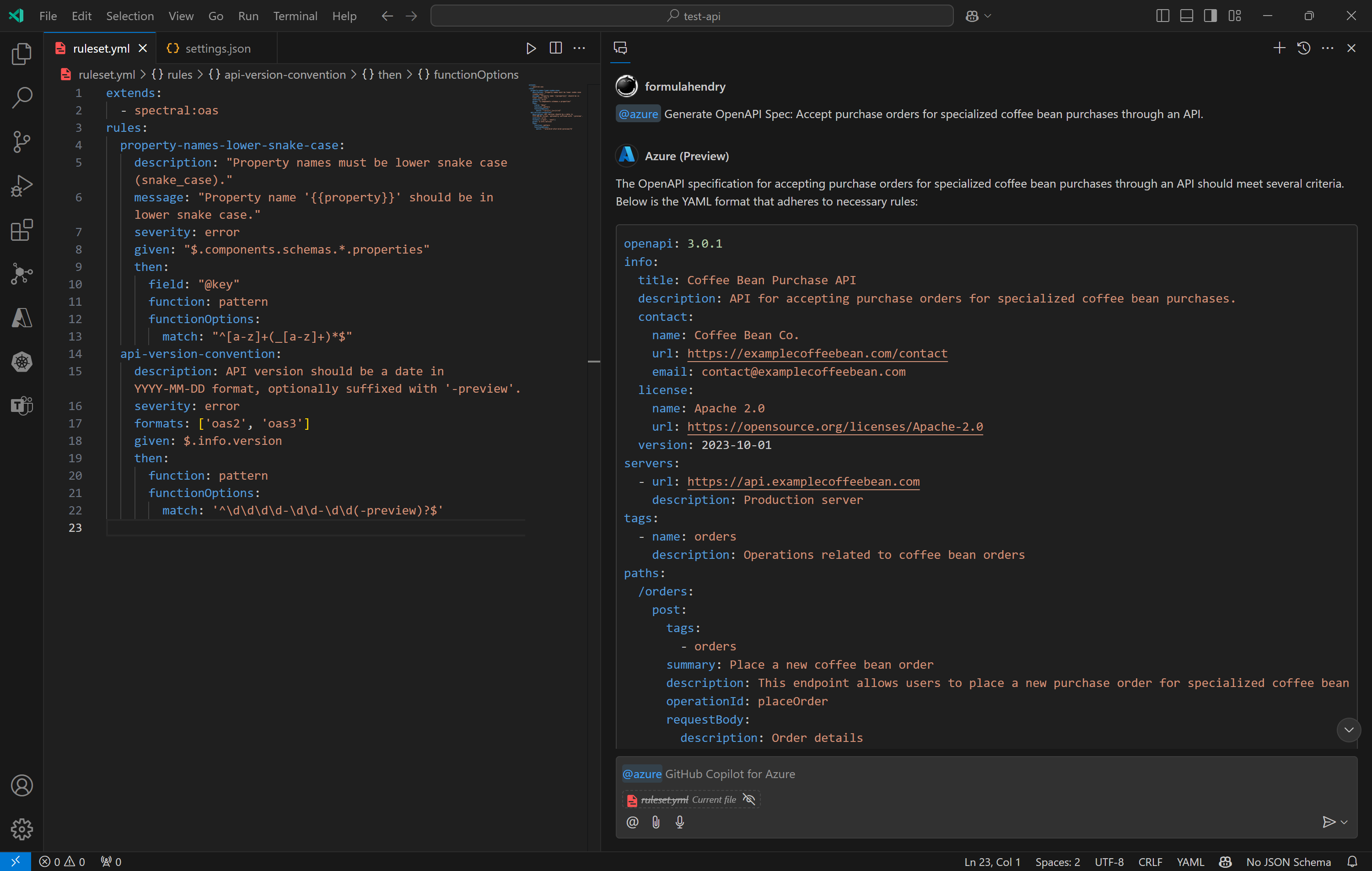Expand functionOptions breadcrumb
This screenshot has width=1372, height=871.
pos(468,75)
